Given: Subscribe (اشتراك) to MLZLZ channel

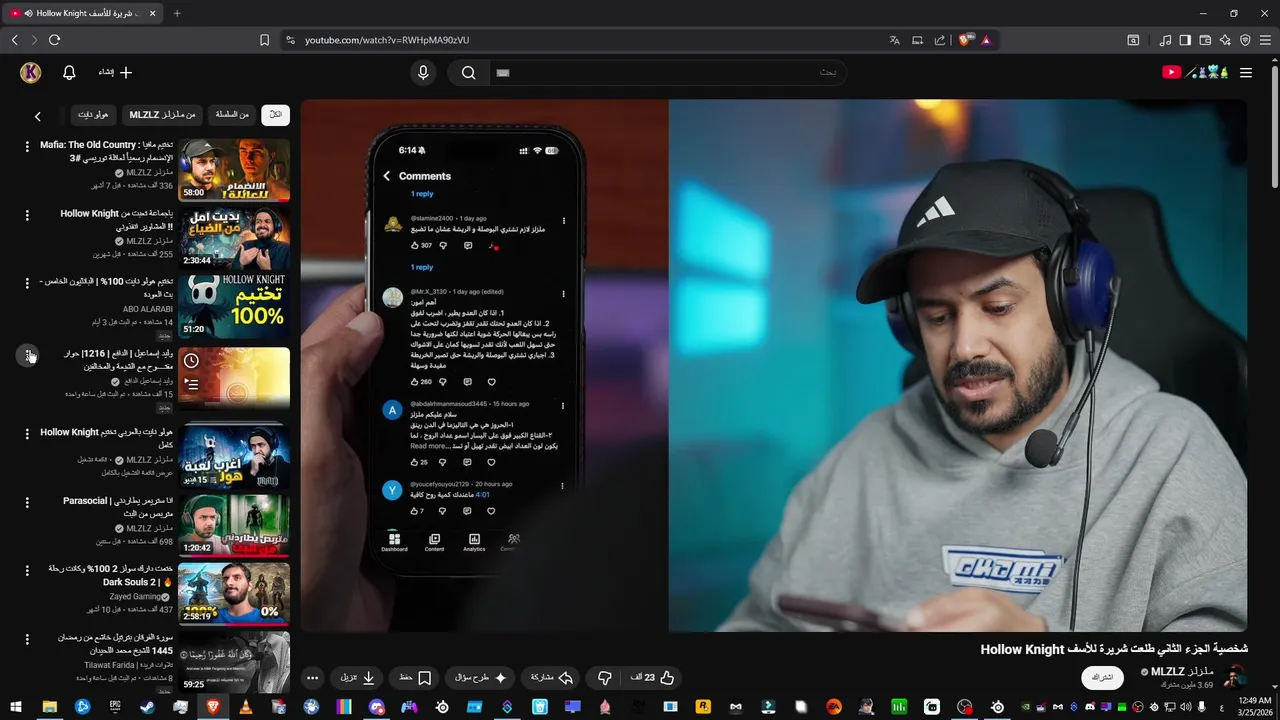Looking at the screenshot, I should [x=1102, y=677].
